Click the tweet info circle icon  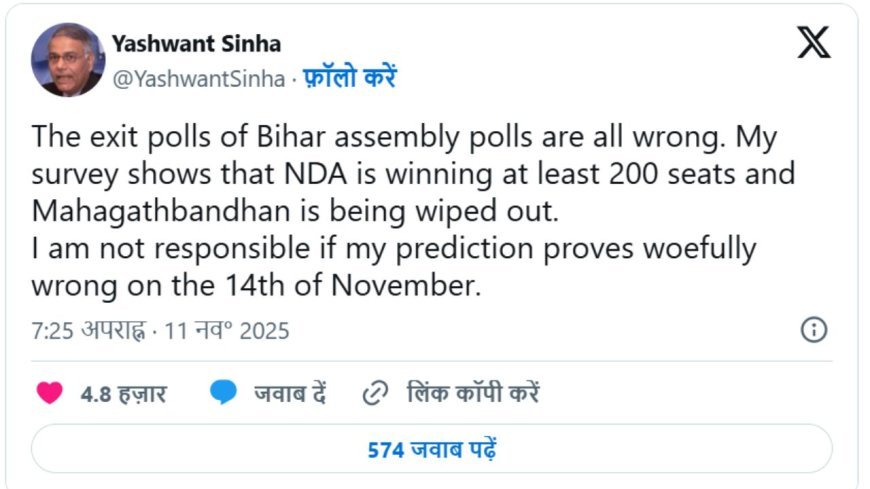pyautogui.click(x=814, y=330)
